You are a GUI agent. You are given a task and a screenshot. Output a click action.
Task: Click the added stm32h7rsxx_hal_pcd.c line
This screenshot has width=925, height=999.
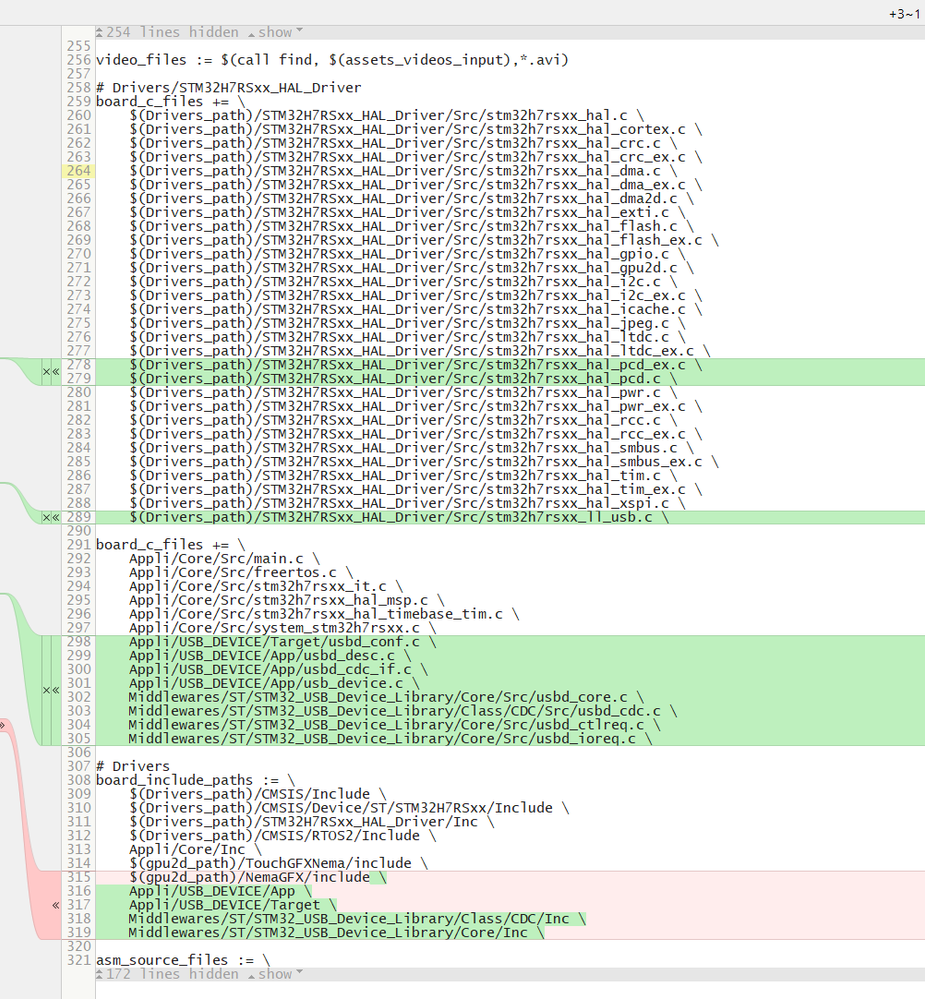click(403, 378)
